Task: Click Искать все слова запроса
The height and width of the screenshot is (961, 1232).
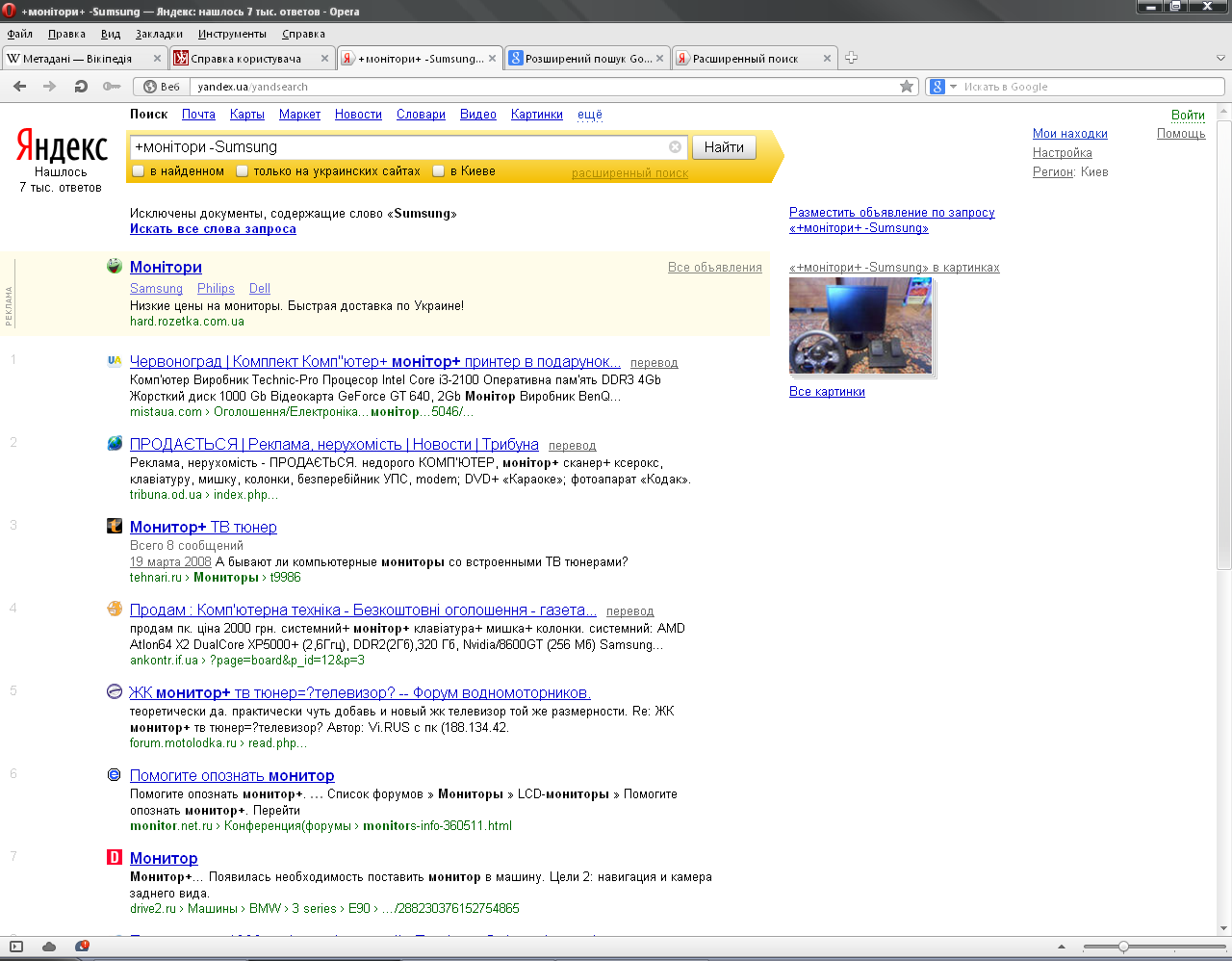Action: tap(213, 229)
